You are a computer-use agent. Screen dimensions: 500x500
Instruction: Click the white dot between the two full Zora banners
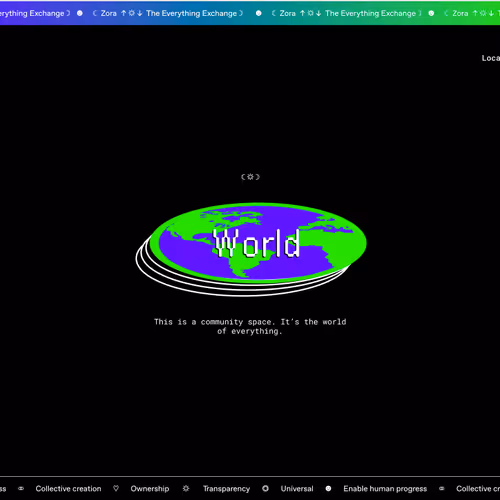click(258, 13)
